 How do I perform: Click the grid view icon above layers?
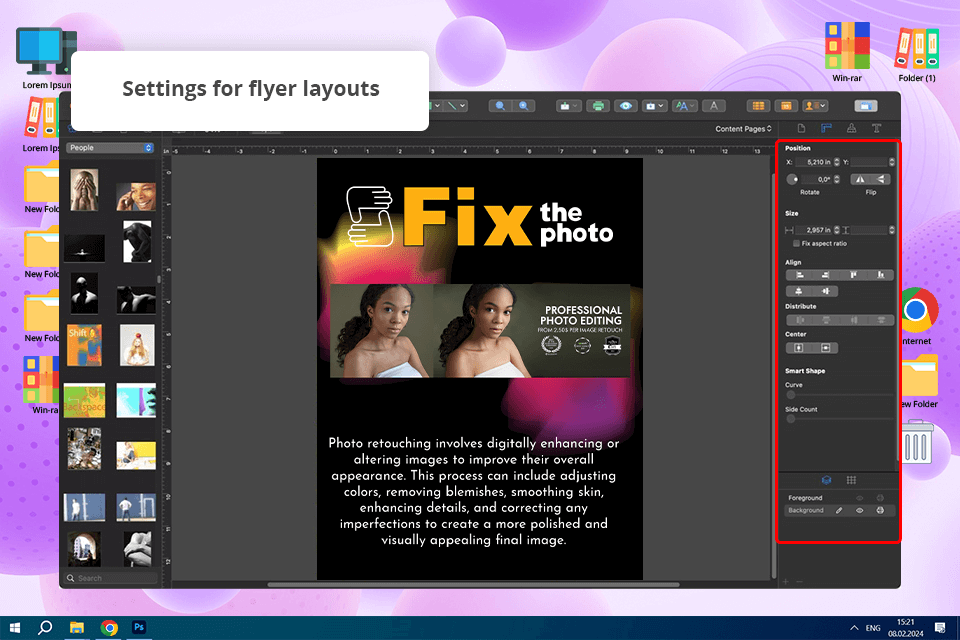click(x=851, y=480)
